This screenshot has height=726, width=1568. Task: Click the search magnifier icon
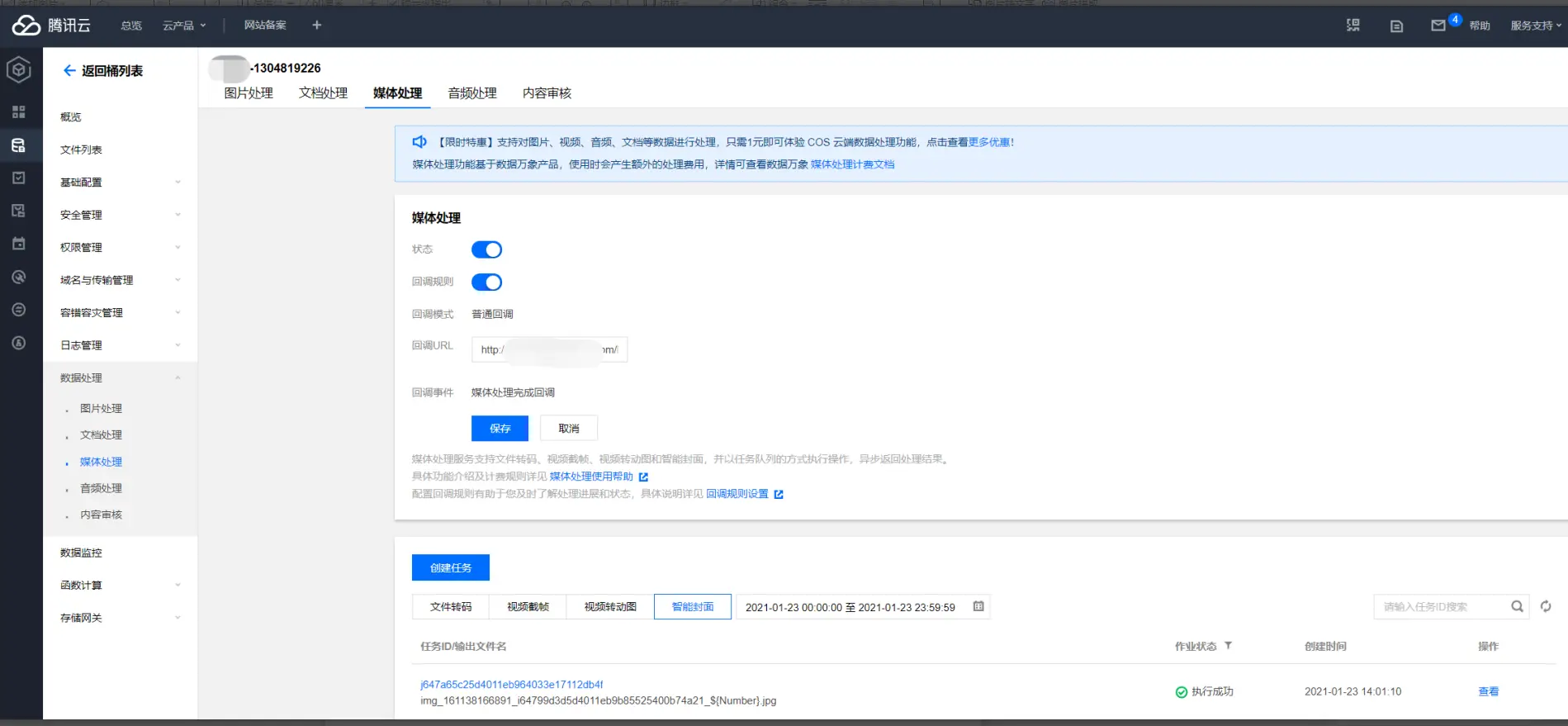pos(1518,606)
